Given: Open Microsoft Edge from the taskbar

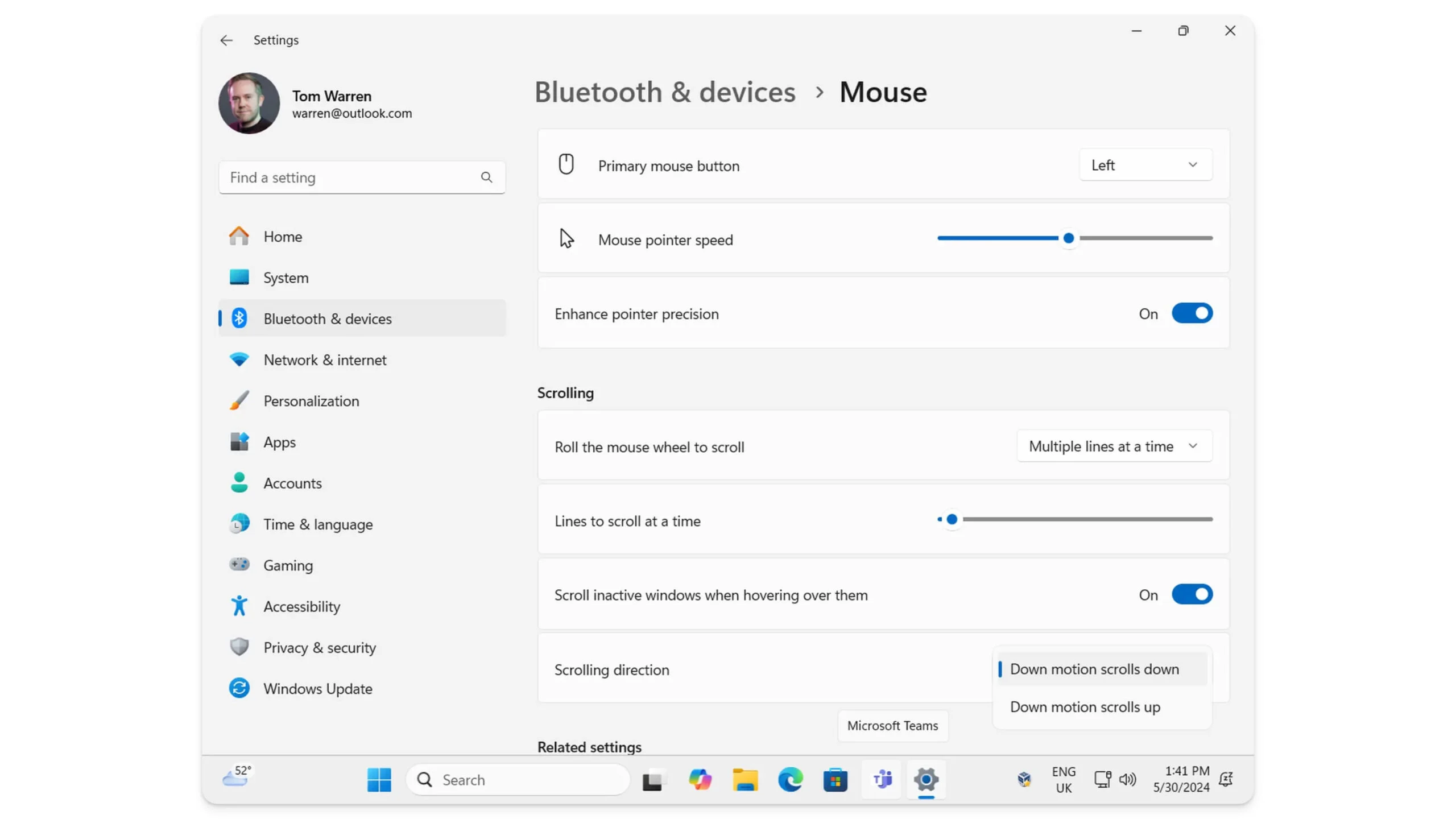Looking at the screenshot, I should [x=790, y=780].
